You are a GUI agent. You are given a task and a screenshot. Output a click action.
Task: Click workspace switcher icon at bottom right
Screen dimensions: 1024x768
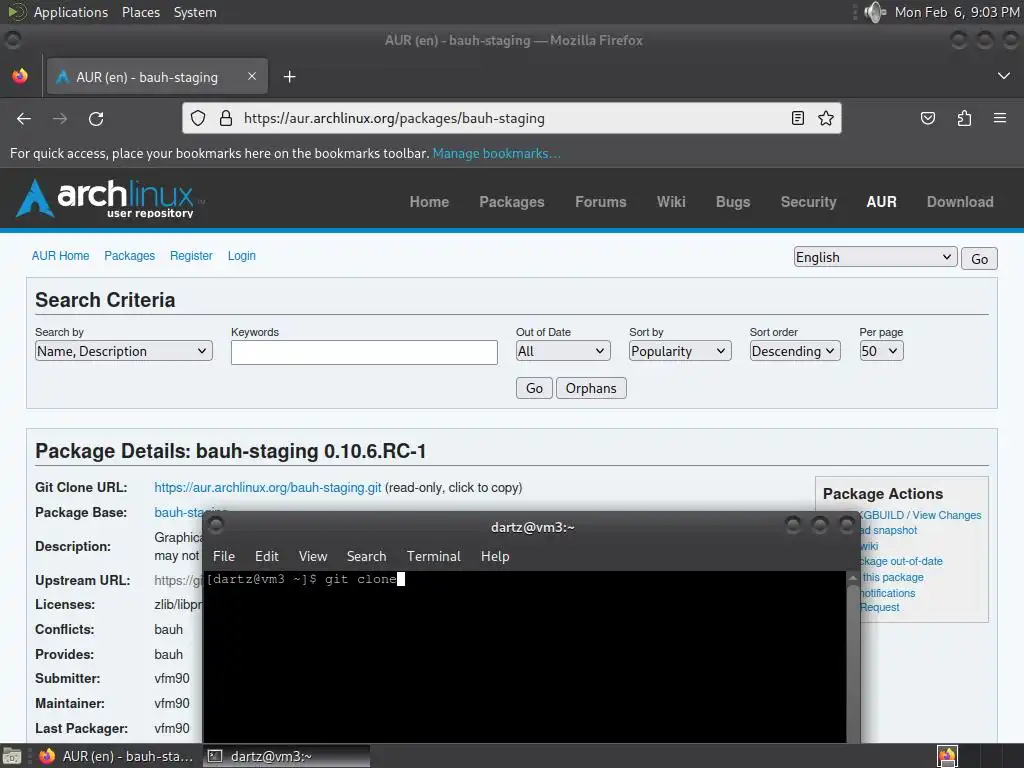coord(947,756)
